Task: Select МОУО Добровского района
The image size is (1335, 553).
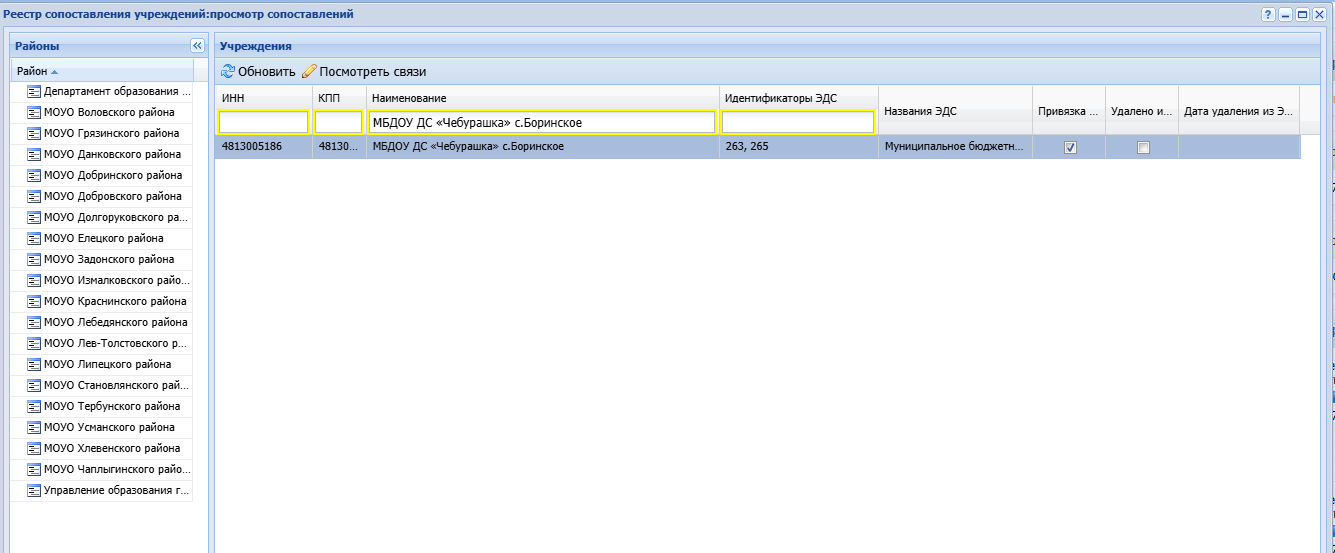Action: click(104, 196)
